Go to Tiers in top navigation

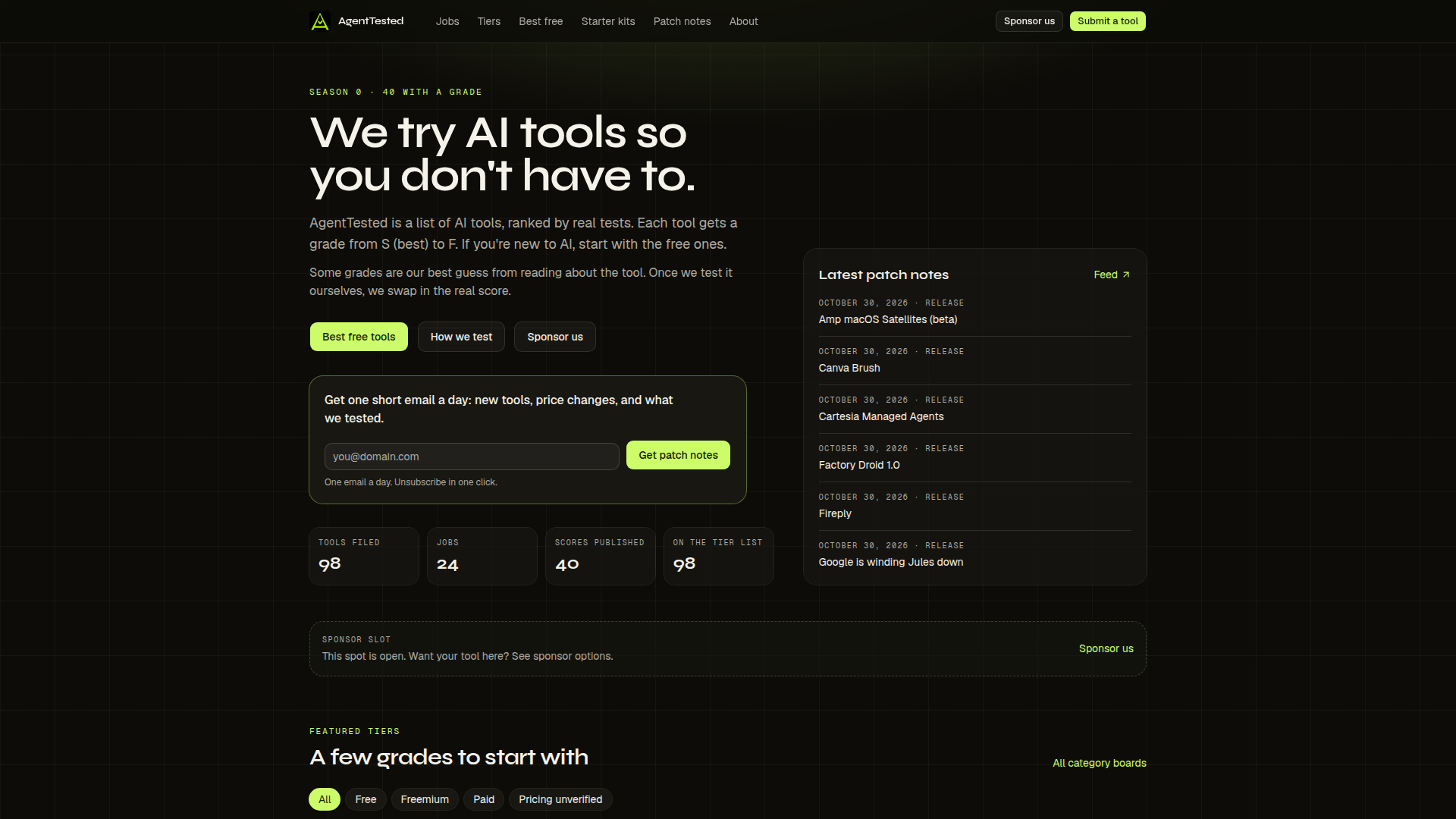(489, 21)
